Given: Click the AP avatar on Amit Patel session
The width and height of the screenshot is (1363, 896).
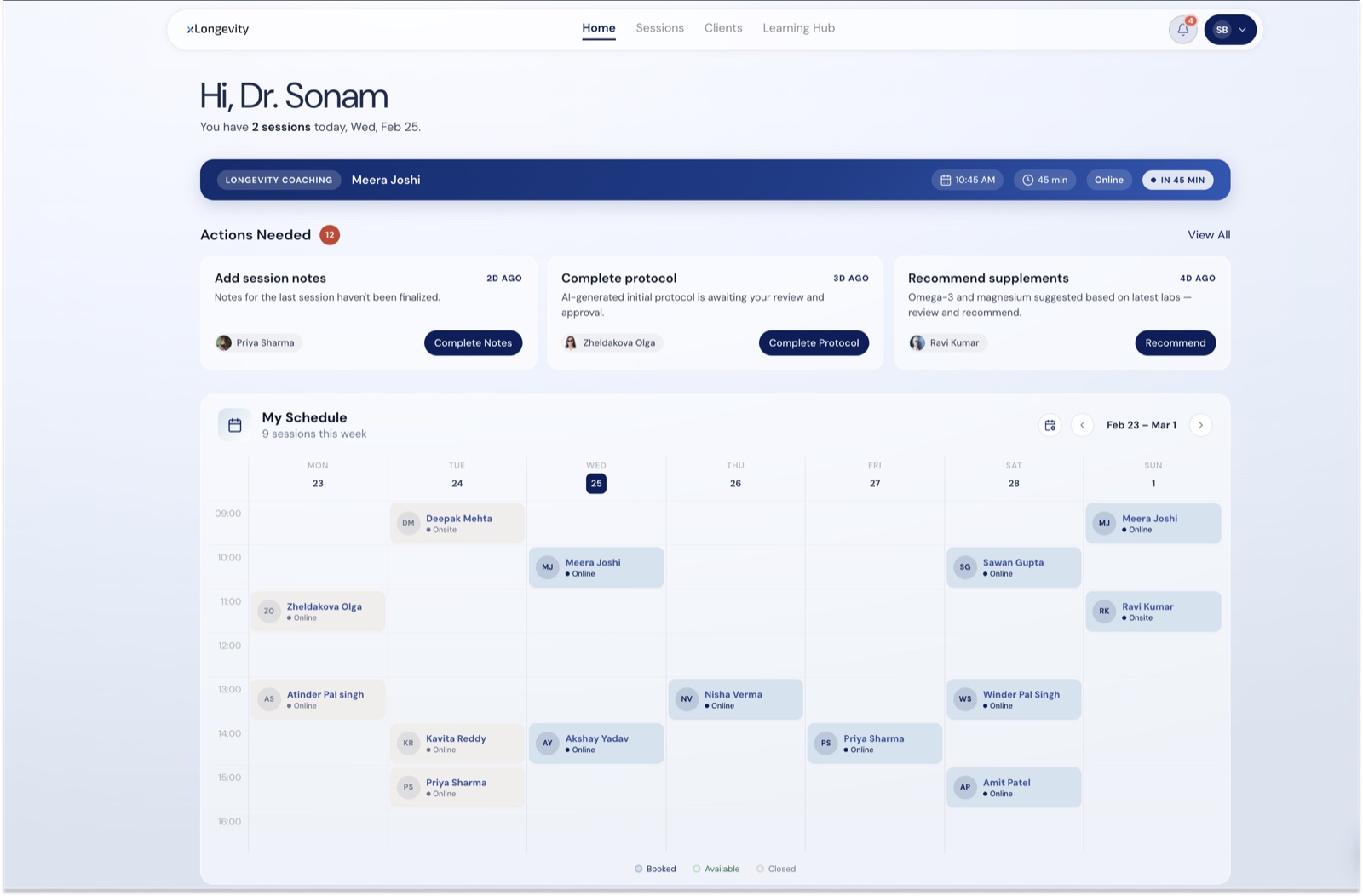Looking at the screenshot, I should (x=964, y=787).
